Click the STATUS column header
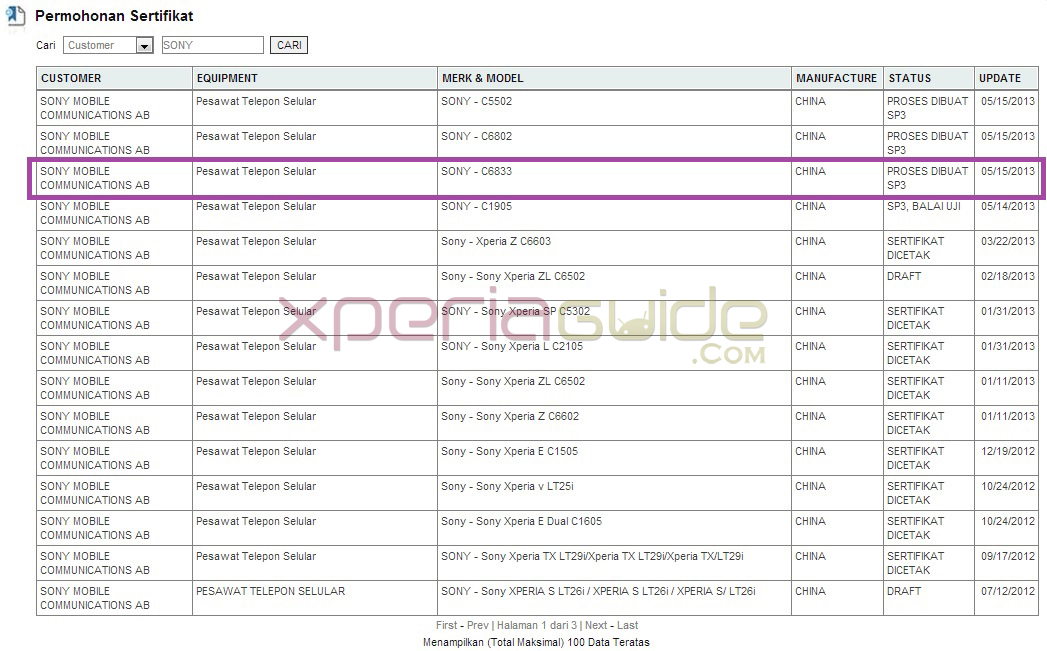1047x651 pixels. 928,78
